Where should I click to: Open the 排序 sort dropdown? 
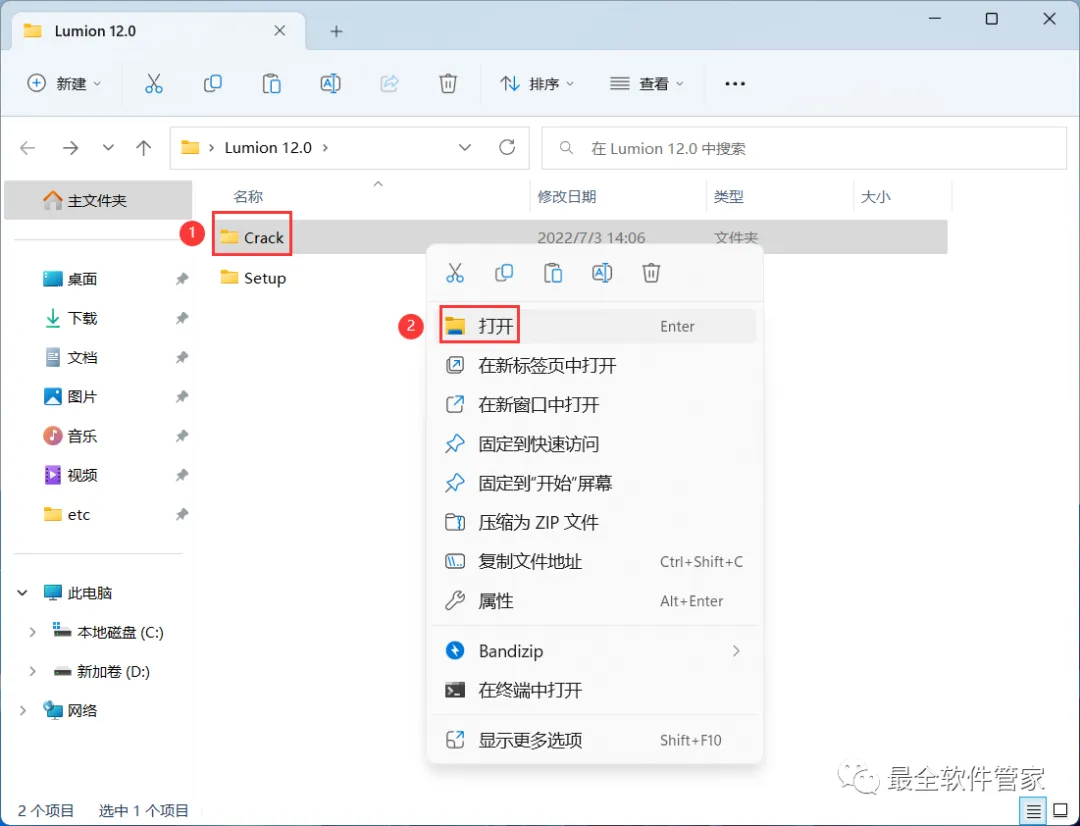pyautogui.click(x=537, y=84)
